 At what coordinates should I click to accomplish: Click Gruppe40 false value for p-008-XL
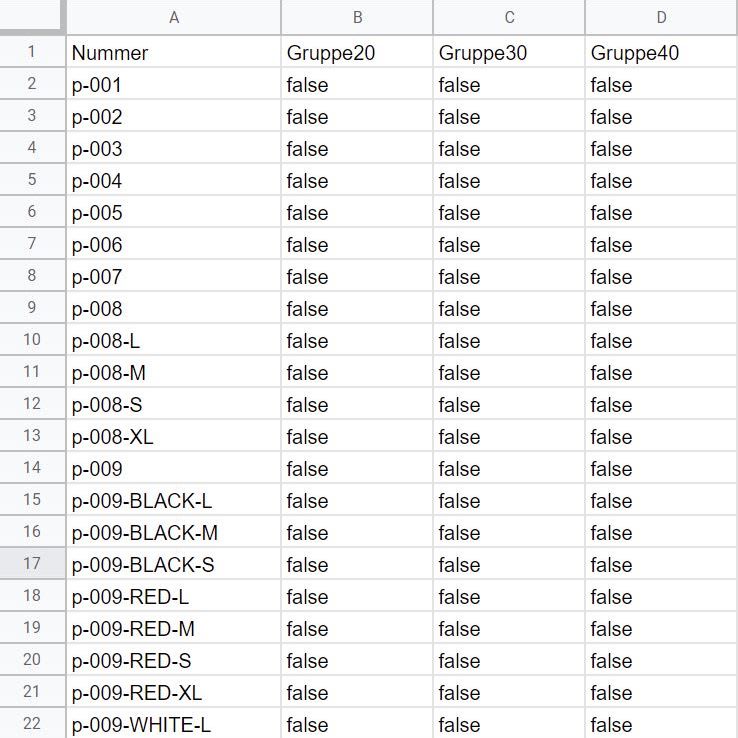pos(661,436)
